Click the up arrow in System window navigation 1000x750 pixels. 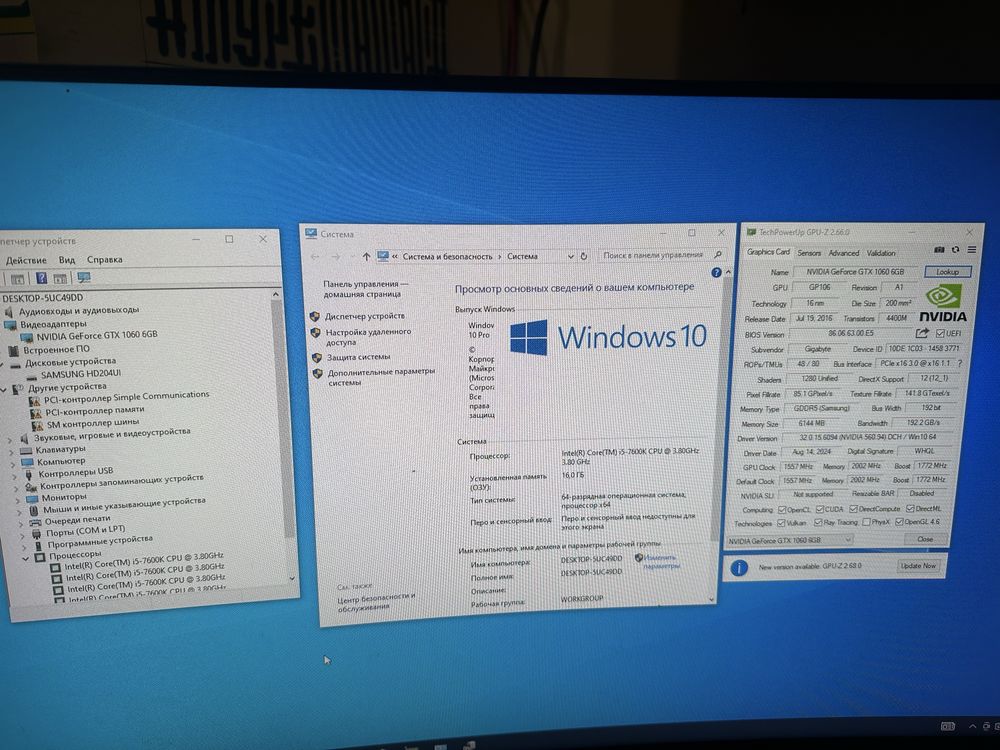366,256
